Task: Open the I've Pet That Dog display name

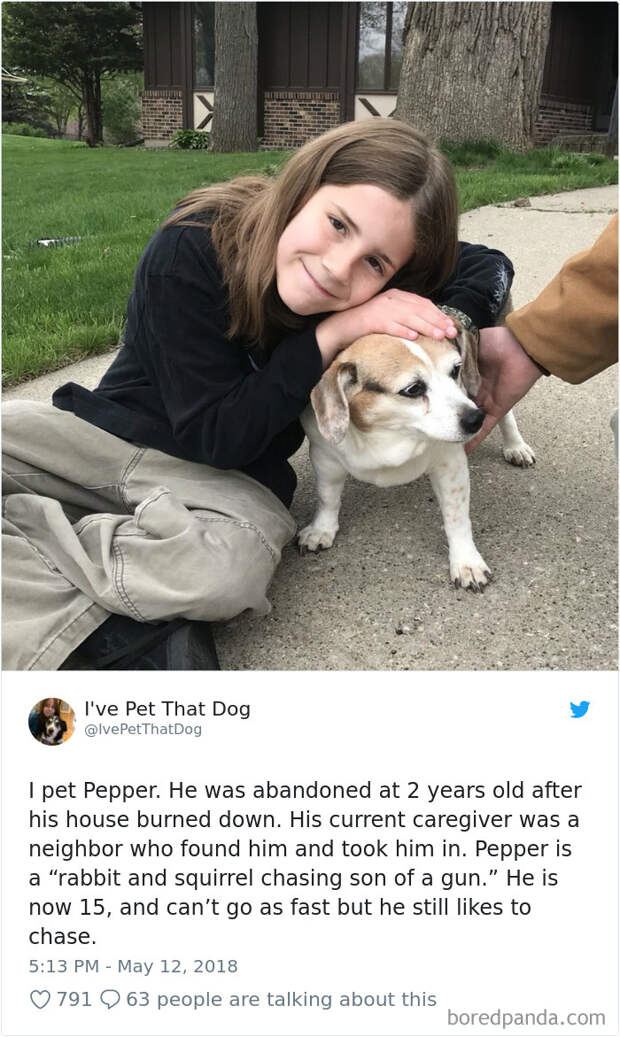Action: click(x=167, y=709)
